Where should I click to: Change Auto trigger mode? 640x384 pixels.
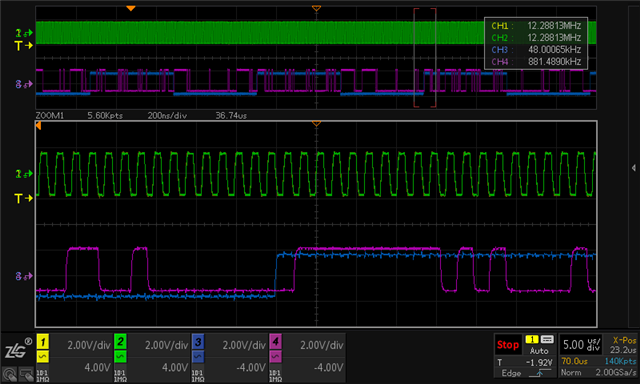[539, 351]
